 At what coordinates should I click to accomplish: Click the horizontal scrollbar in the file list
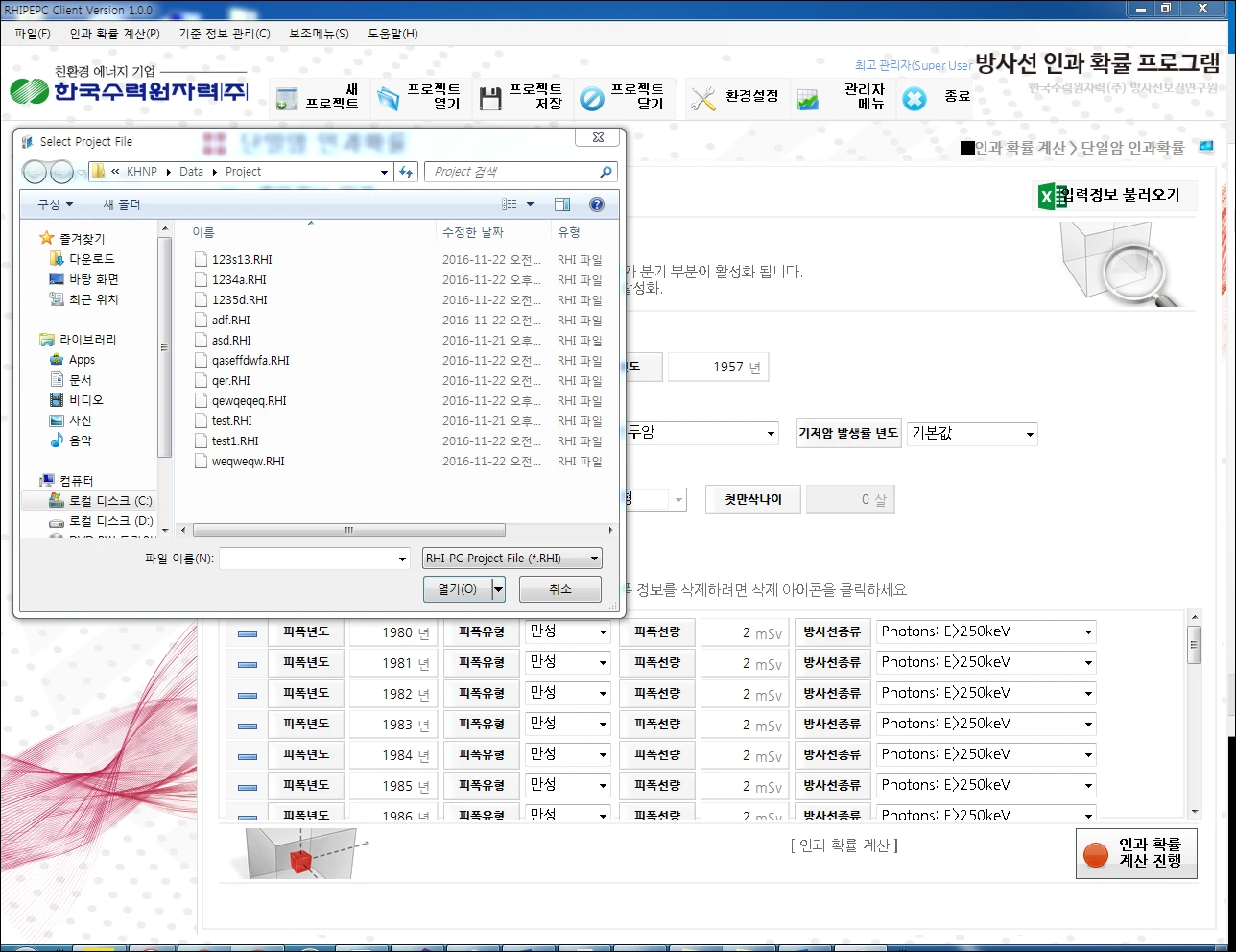pyautogui.click(x=349, y=530)
